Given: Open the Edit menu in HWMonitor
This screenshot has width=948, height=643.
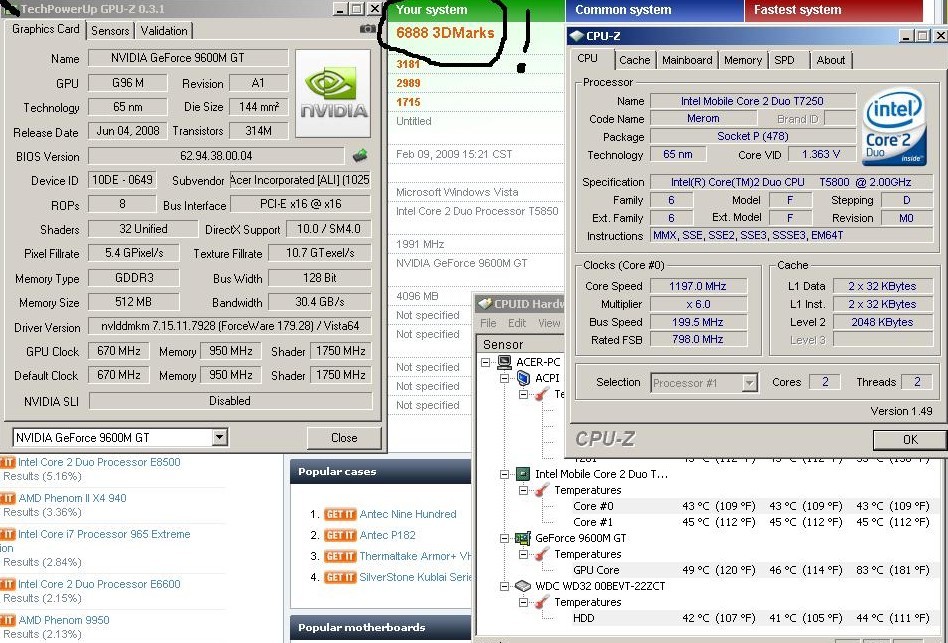Looking at the screenshot, I should [517, 323].
